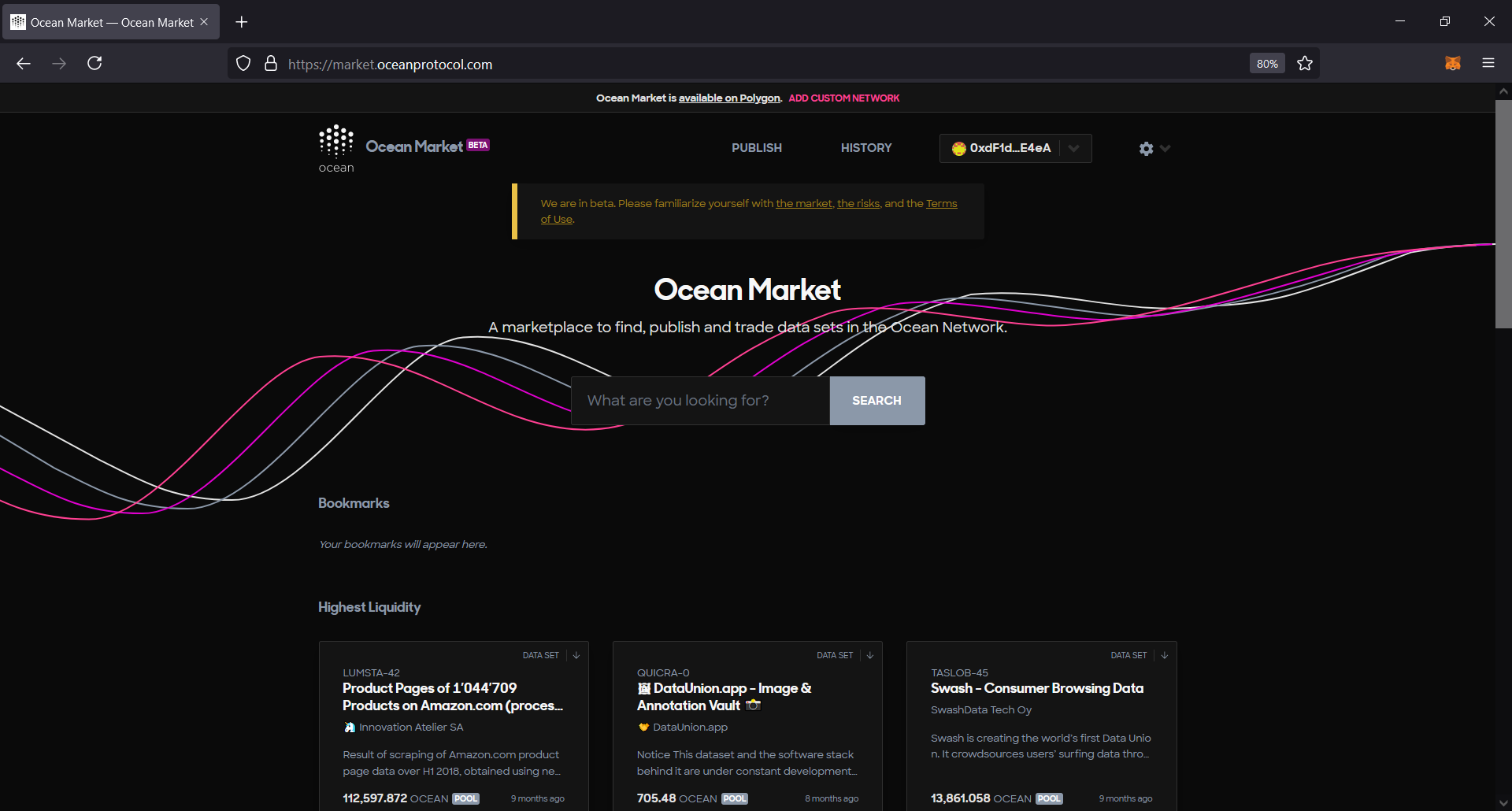Open a new browser tab

click(x=242, y=22)
